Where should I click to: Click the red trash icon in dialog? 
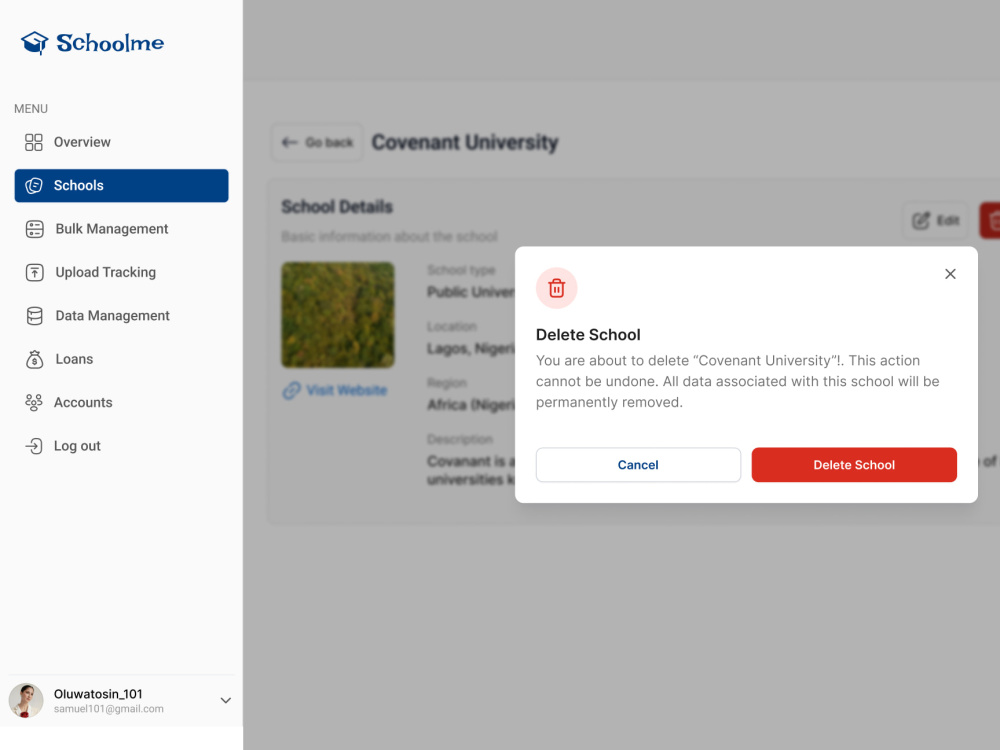tap(557, 288)
